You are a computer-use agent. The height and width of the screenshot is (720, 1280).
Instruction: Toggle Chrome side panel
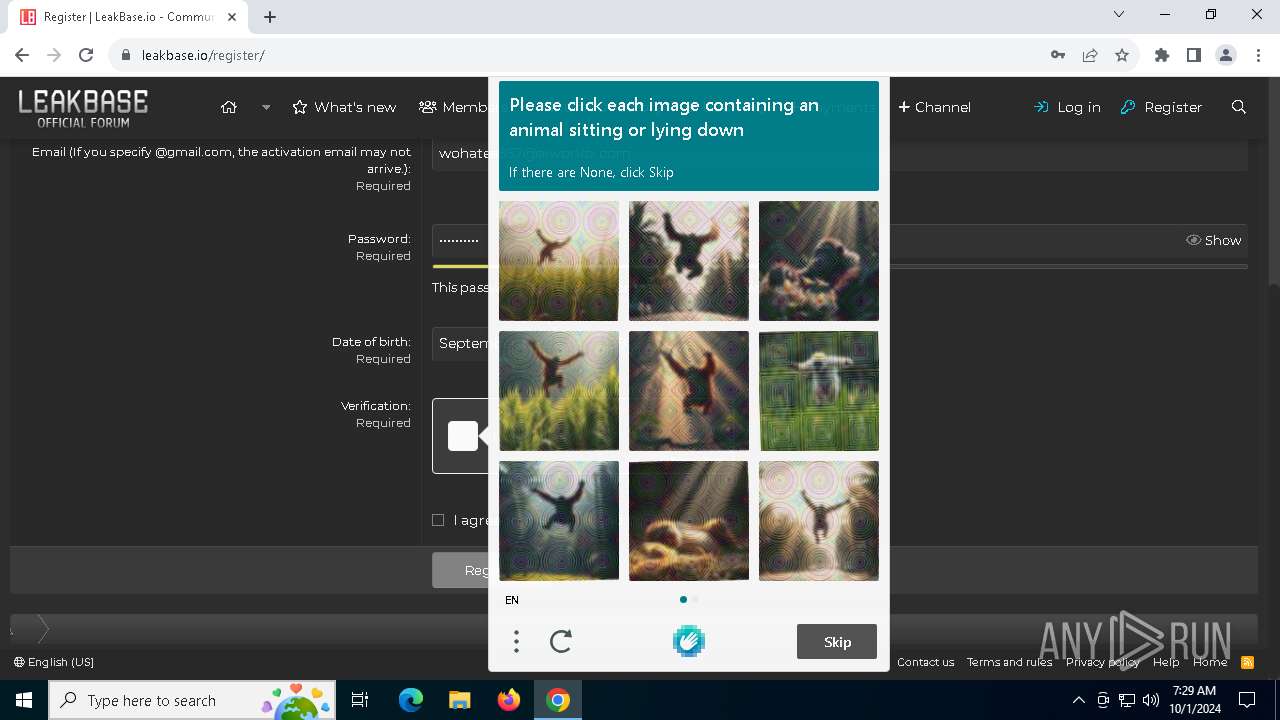1194,55
